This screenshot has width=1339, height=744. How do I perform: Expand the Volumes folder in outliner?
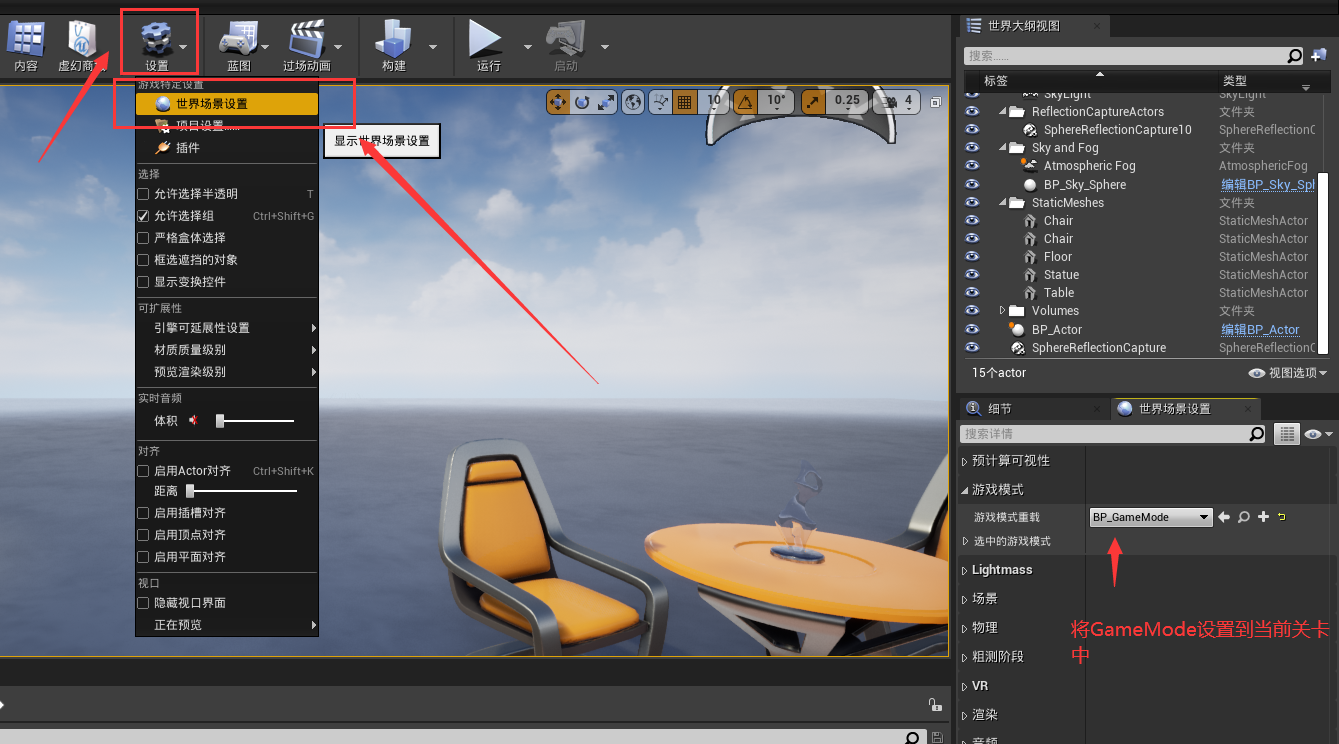1003,311
